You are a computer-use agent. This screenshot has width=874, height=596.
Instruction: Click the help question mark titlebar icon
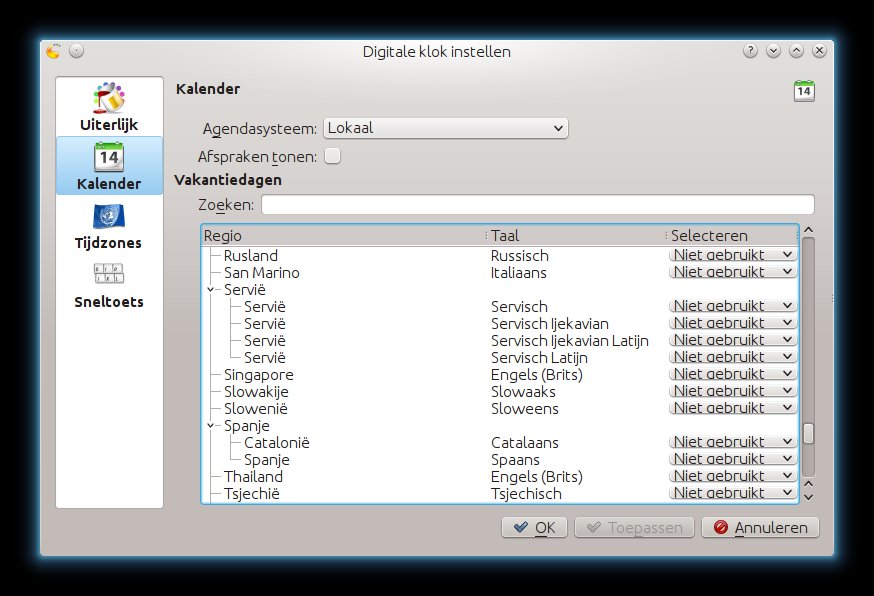click(749, 51)
